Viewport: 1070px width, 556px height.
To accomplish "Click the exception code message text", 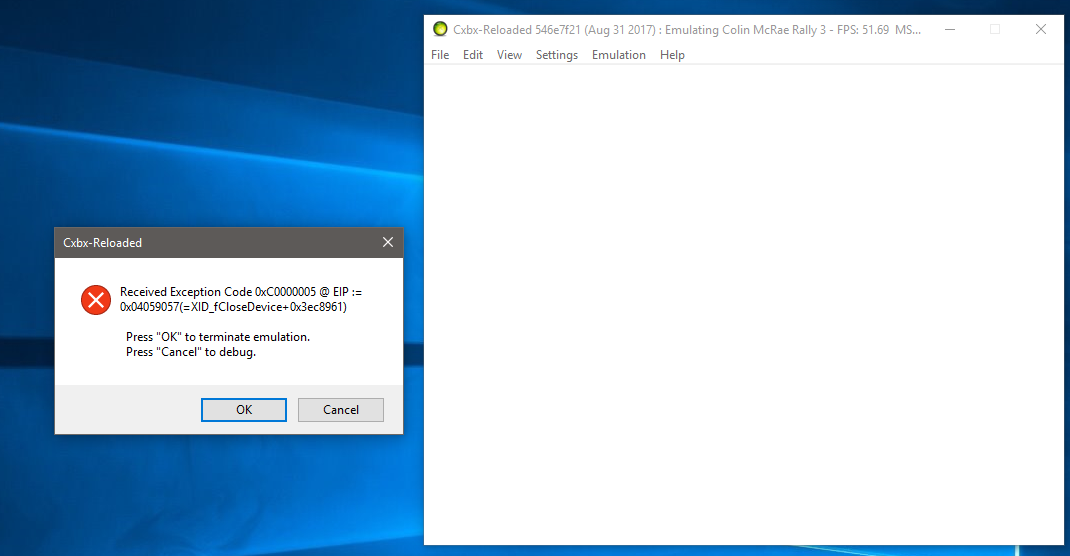I will click(x=241, y=299).
